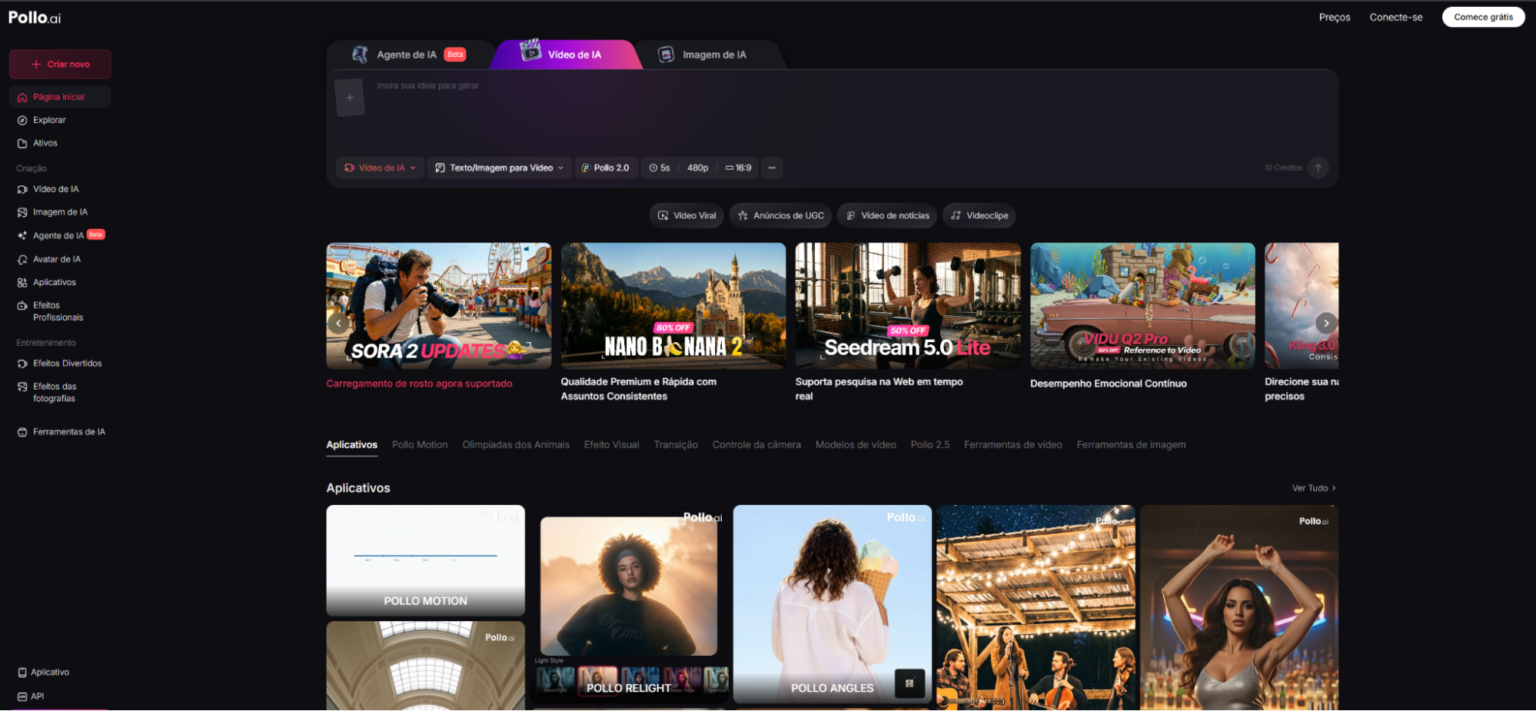Select the Pollo Motion category tab
The height and width of the screenshot is (711, 1536).
(x=419, y=445)
